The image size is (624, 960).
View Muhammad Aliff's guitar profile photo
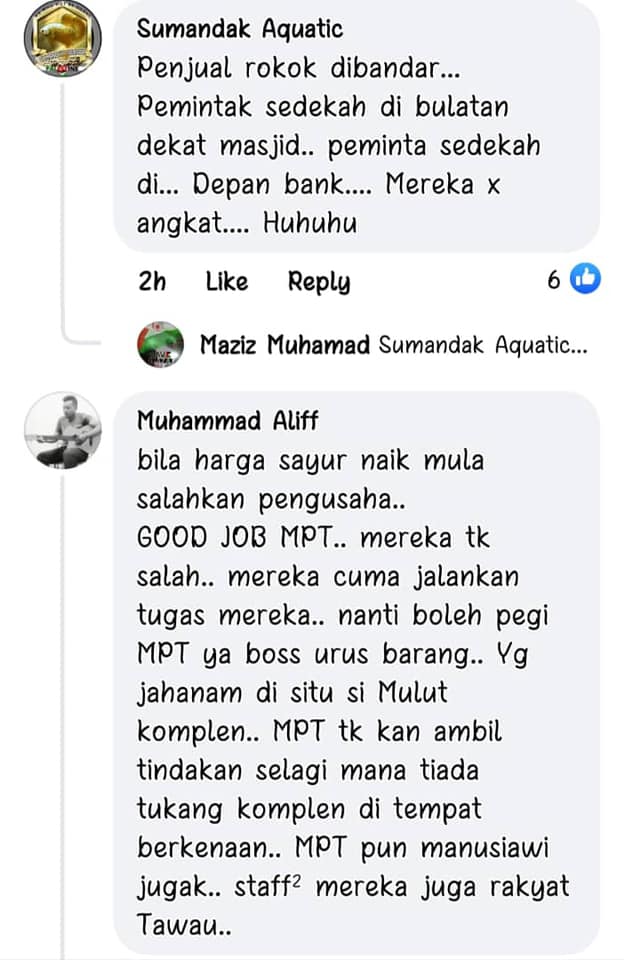[62, 431]
